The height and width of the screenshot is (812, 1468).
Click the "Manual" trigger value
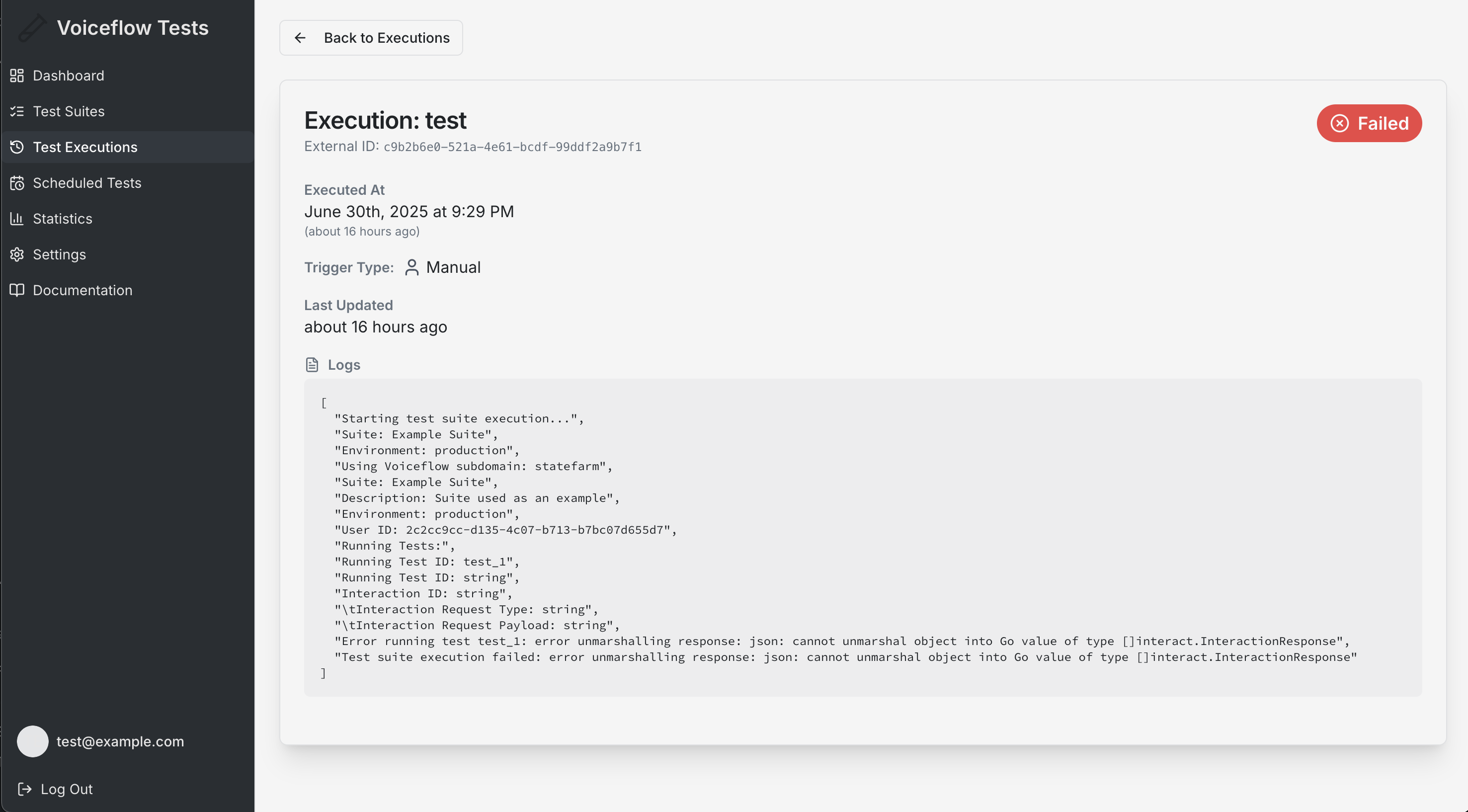point(454,267)
